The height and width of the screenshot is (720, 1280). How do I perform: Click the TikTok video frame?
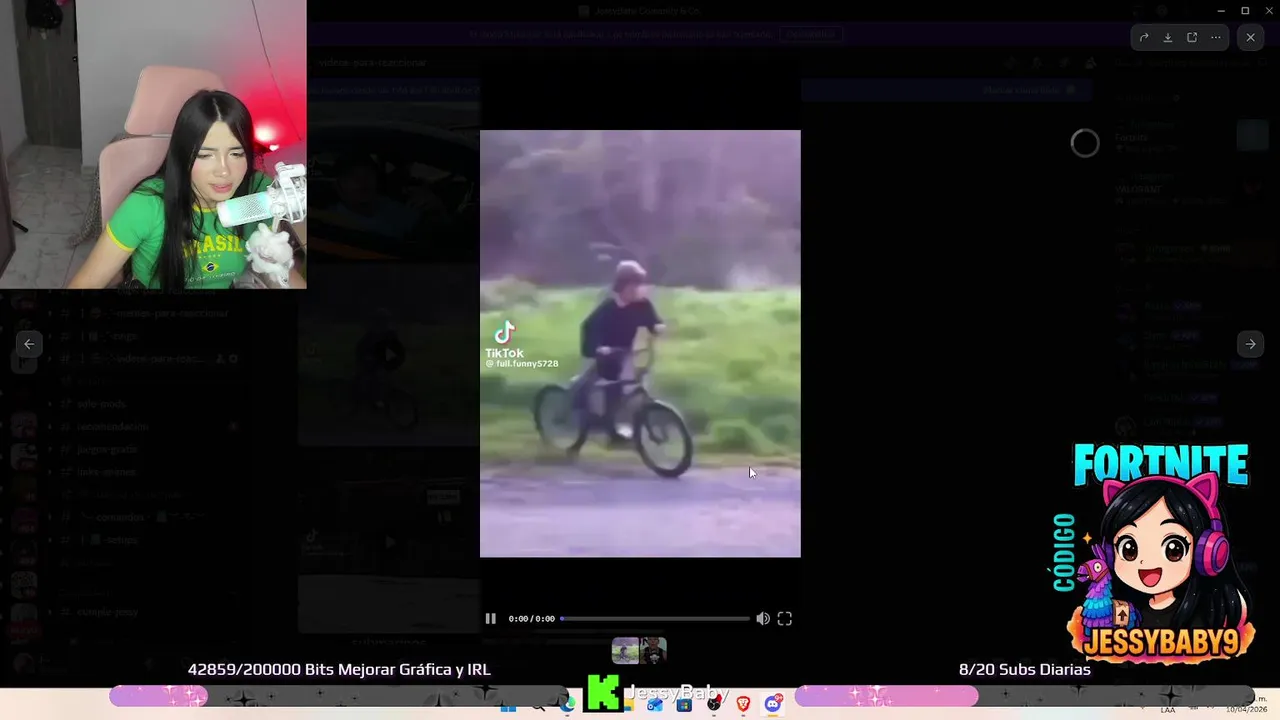(640, 343)
